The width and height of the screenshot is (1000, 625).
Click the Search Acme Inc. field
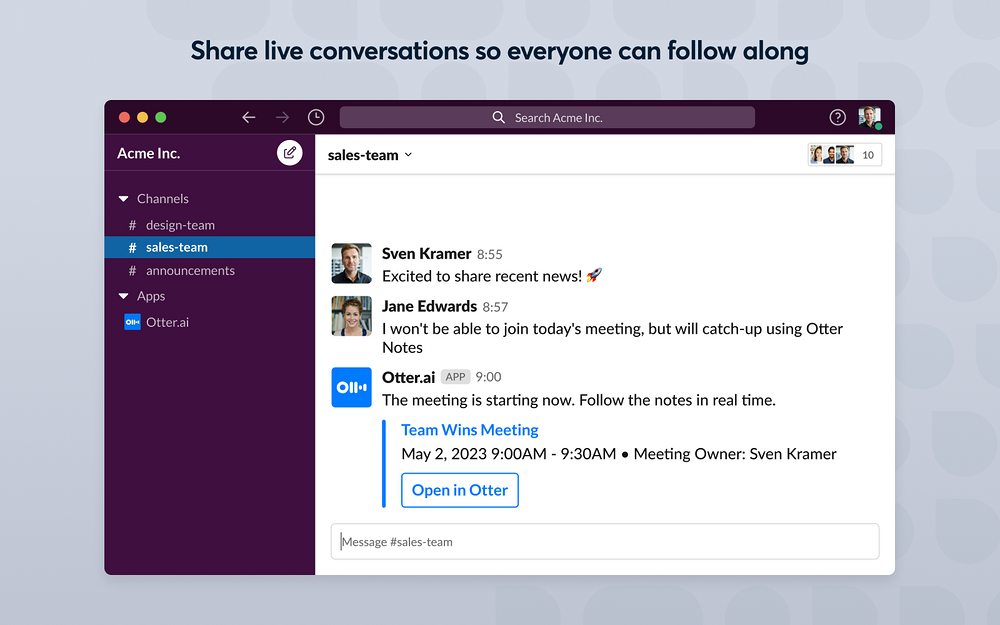547,117
